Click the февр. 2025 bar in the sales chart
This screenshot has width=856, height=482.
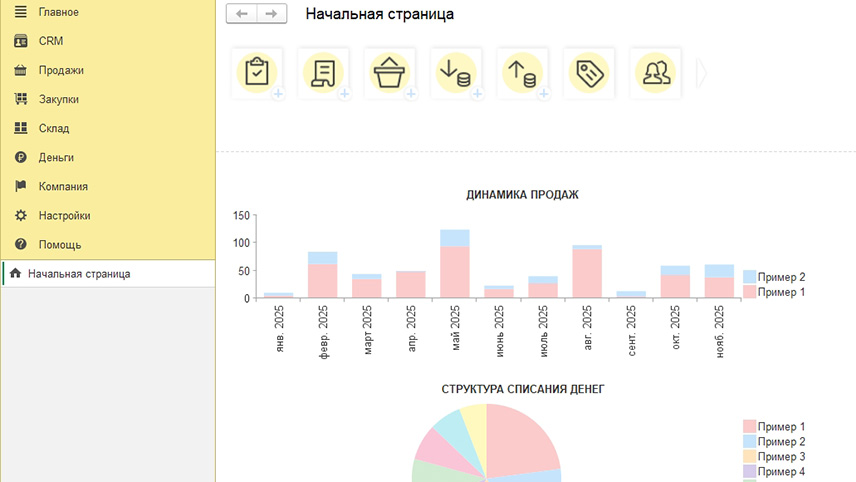click(323, 275)
